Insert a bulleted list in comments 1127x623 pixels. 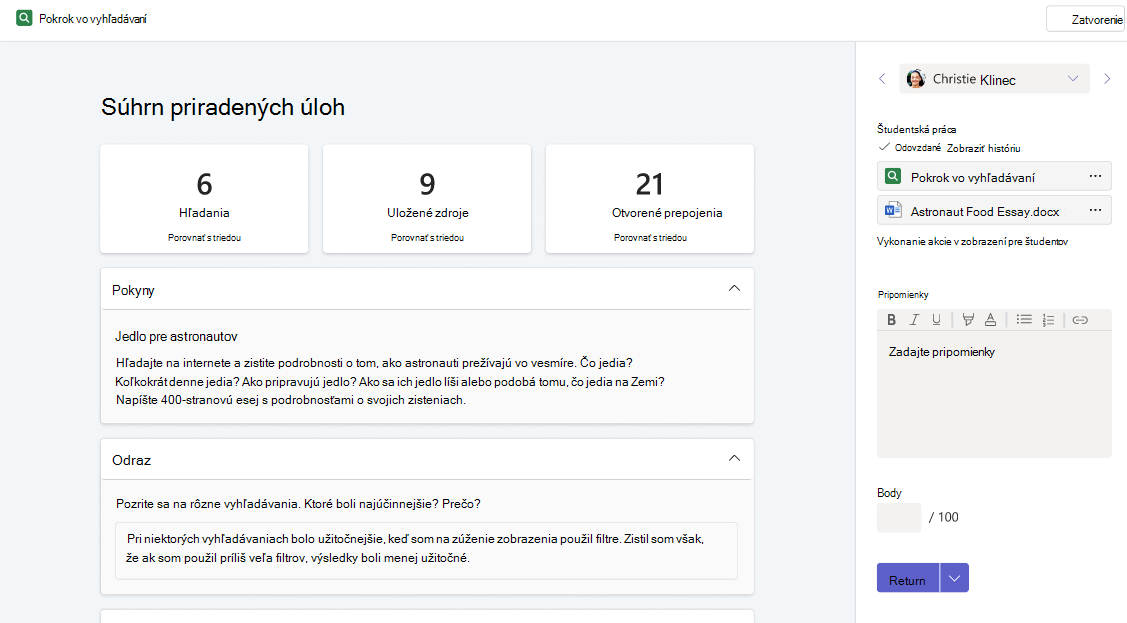[1024, 320]
